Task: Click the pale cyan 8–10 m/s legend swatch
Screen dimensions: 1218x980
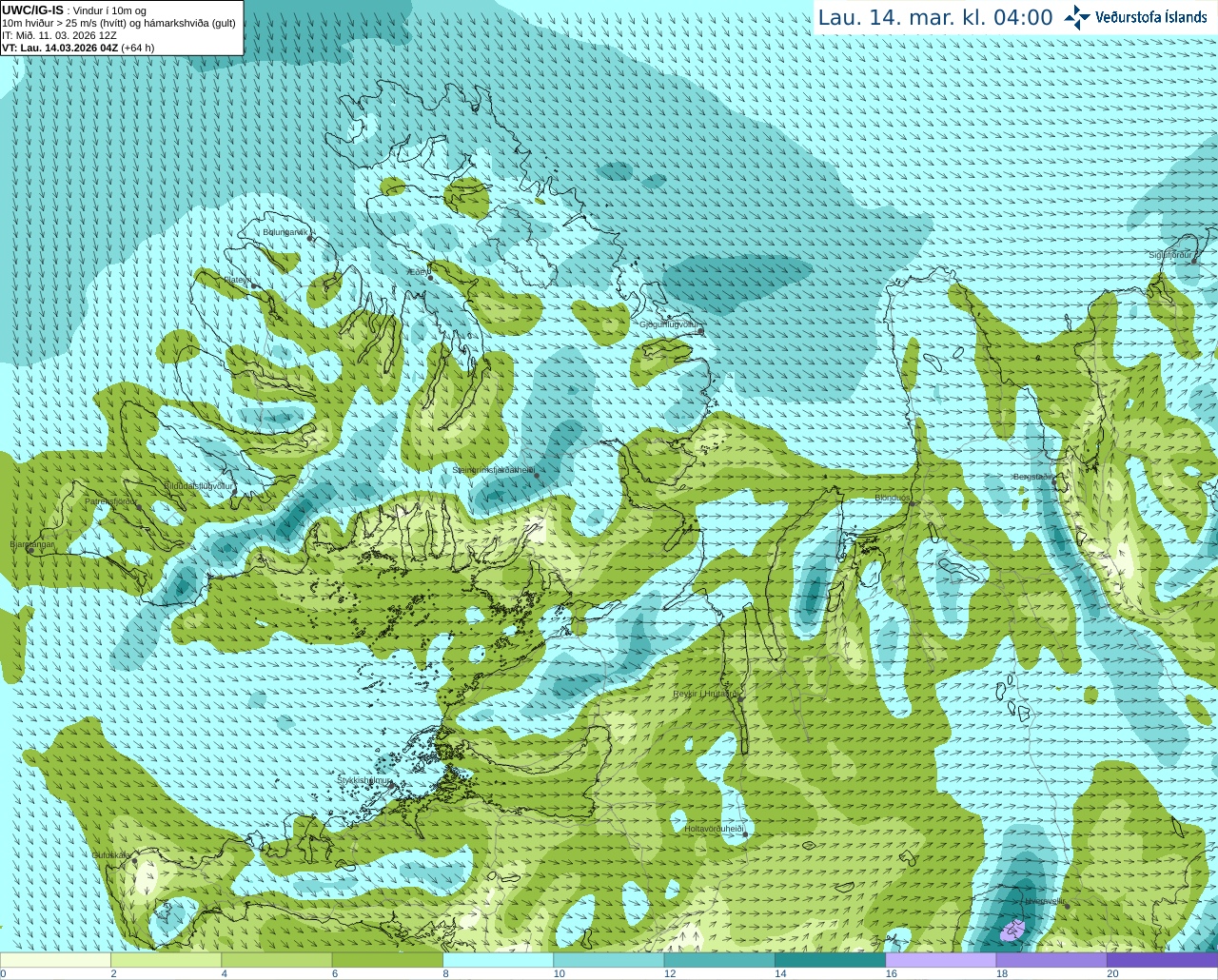Action: [x=499, y=960]
